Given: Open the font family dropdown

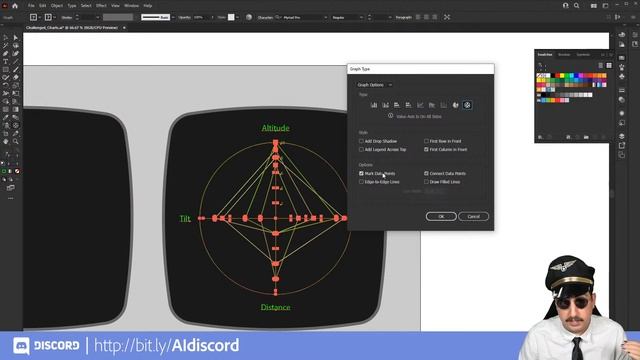Looking at the screenshot, I should (x=325, y=18).
